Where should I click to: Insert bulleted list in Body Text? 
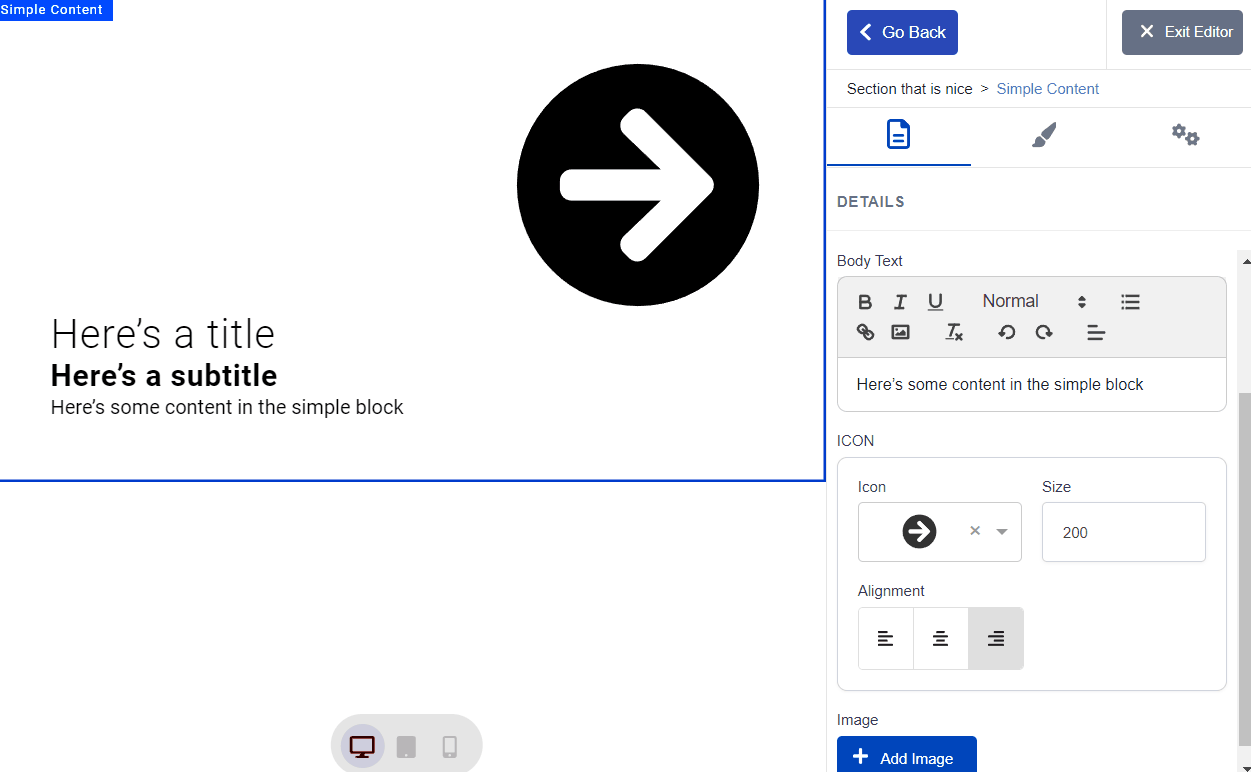point(1130,302)
